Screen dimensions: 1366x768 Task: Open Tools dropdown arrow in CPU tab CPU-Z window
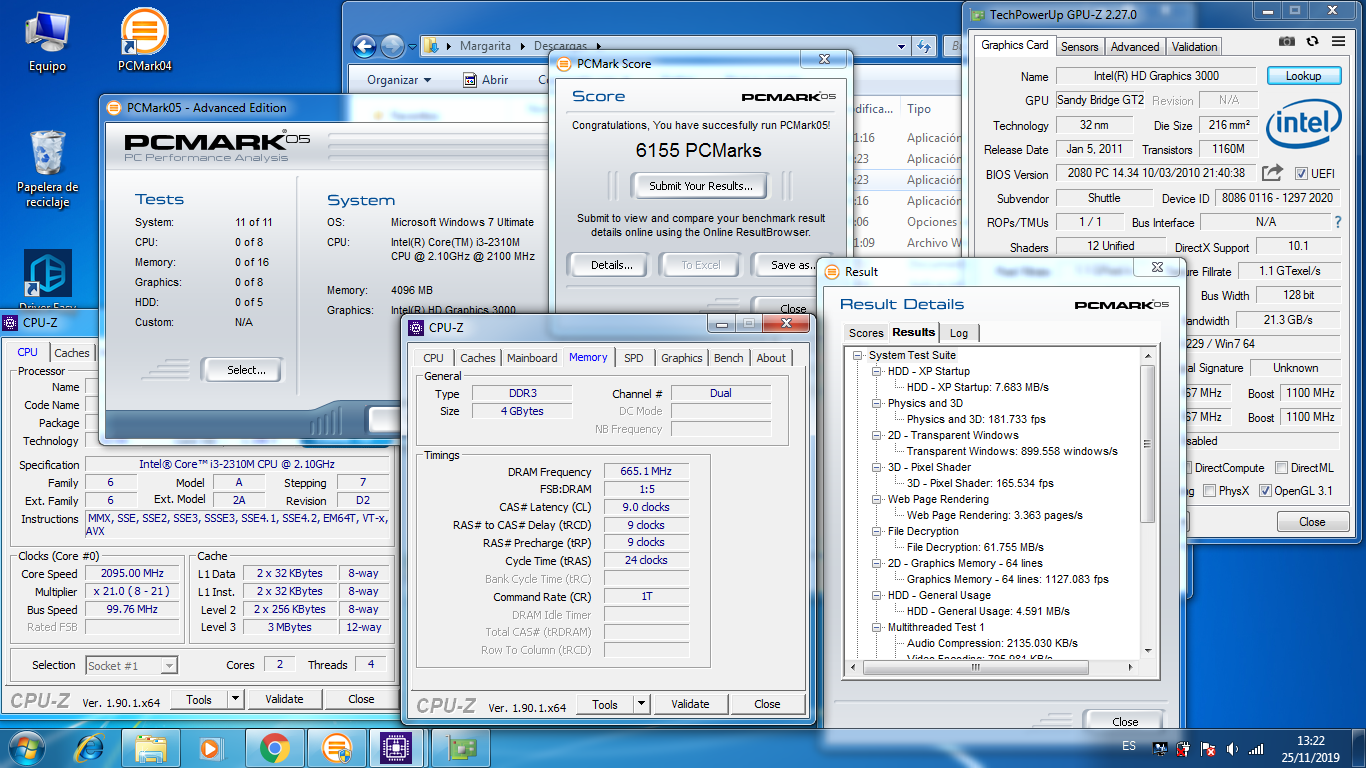(x=235, y=699)
